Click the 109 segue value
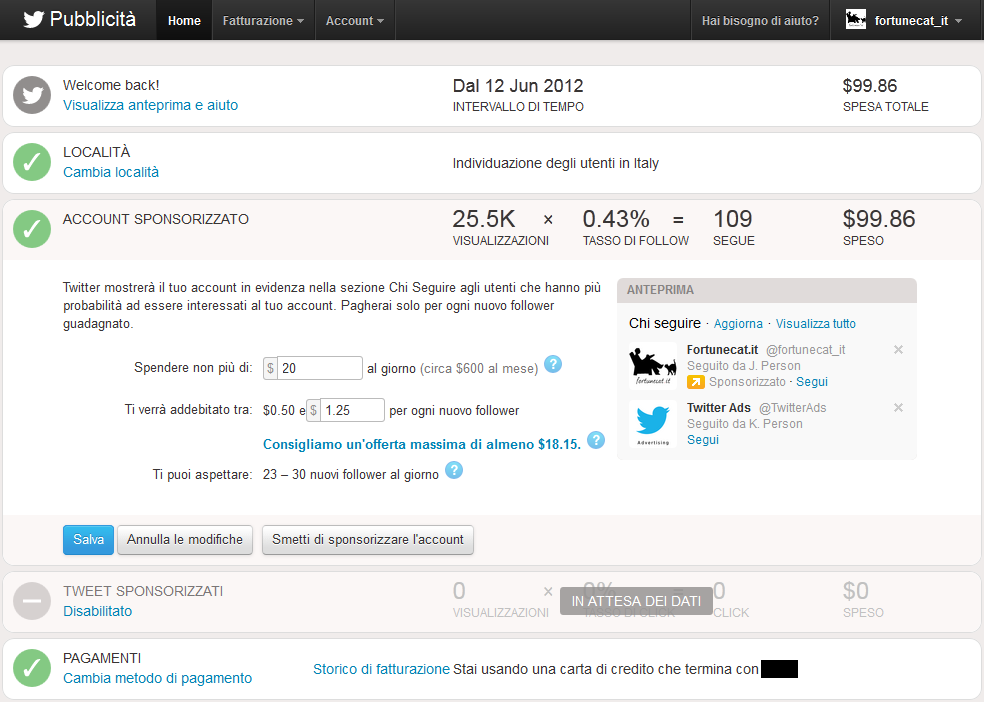984x702 pixels. click(x=732, y=219)
